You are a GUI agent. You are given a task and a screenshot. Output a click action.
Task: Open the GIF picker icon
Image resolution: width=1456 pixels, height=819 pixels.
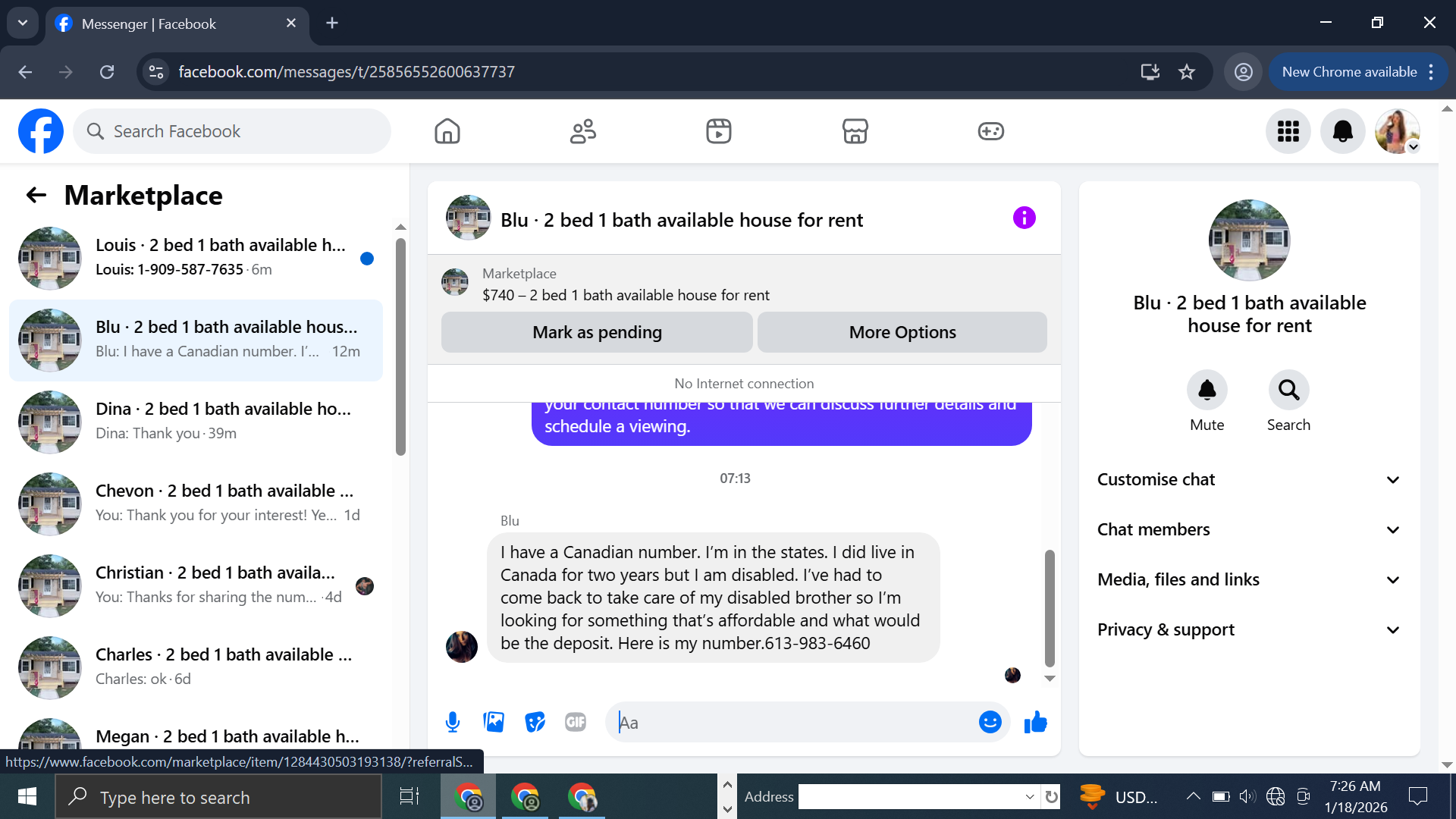[576, 722]
